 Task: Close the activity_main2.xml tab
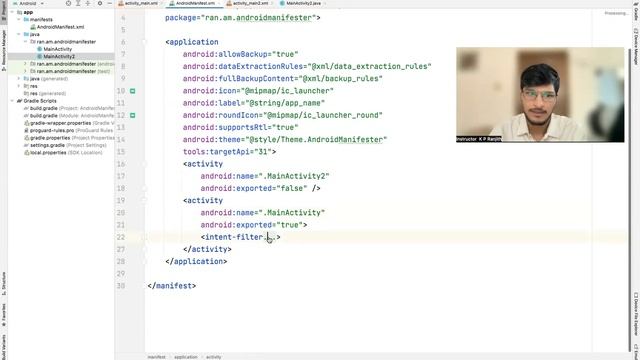(272, 3)
